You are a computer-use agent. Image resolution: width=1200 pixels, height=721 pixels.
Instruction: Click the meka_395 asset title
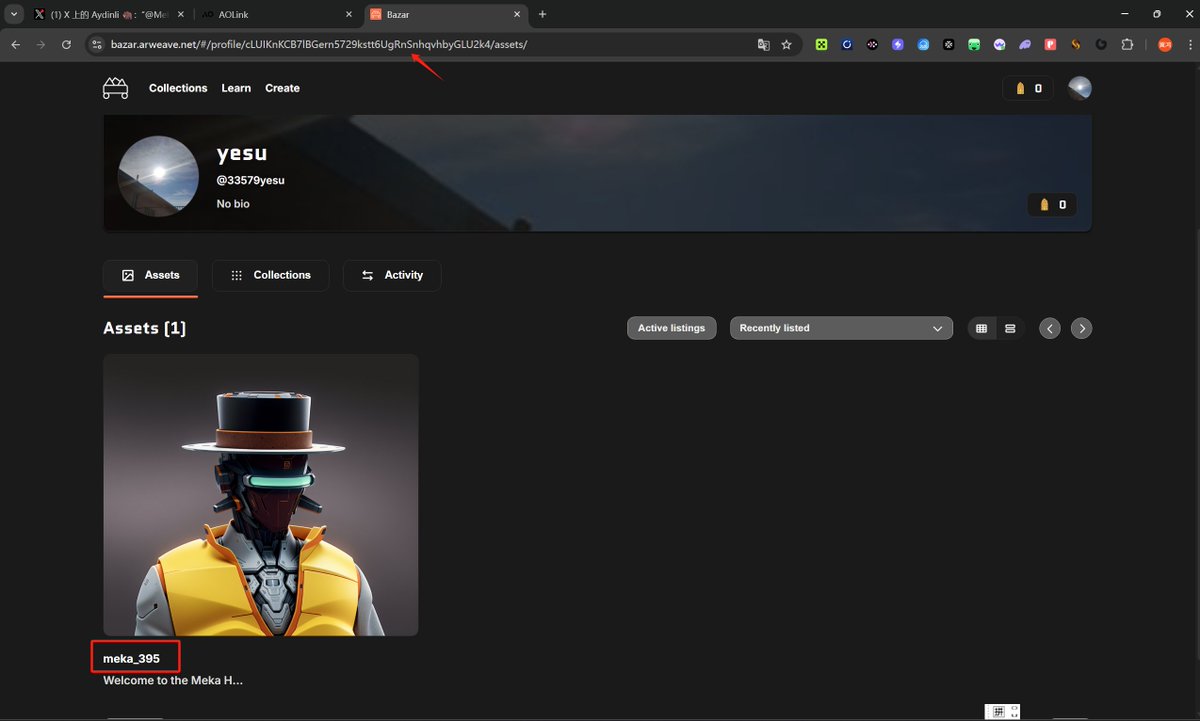[x=131, y=658]
